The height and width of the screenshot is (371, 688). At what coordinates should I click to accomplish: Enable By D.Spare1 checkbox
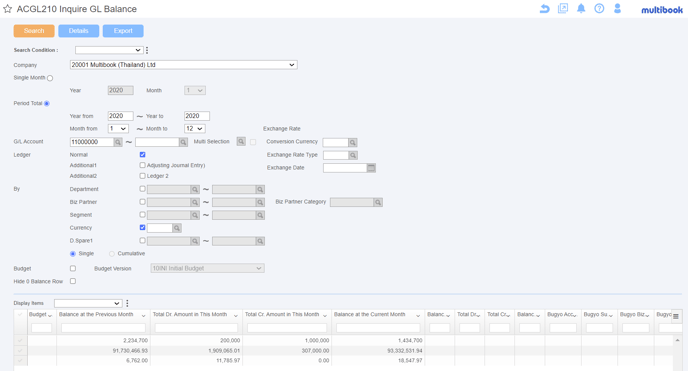pyautogui.click(x=142, y=240)
